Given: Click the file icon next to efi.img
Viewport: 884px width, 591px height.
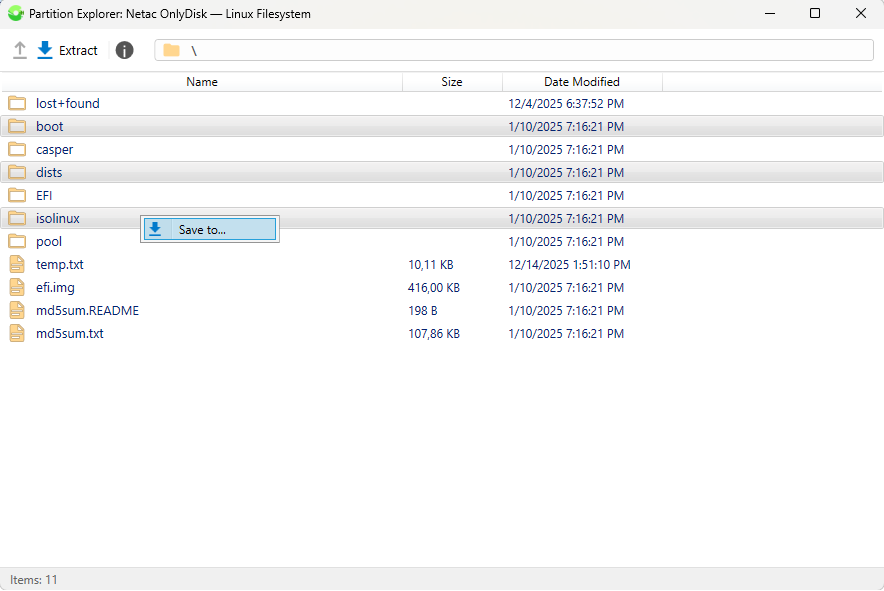Looking at the screenshot, I should (16, 287).
